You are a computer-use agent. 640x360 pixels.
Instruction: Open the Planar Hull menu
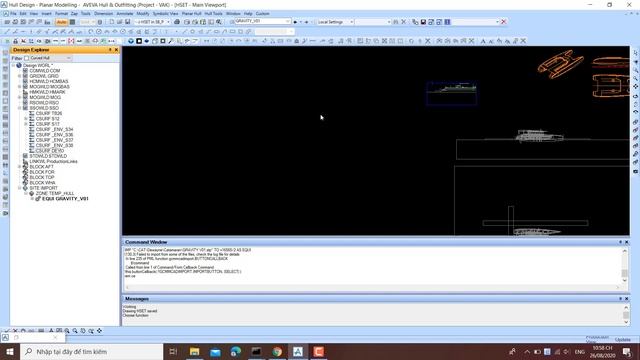pyautogui.click(x=191, y=13)
